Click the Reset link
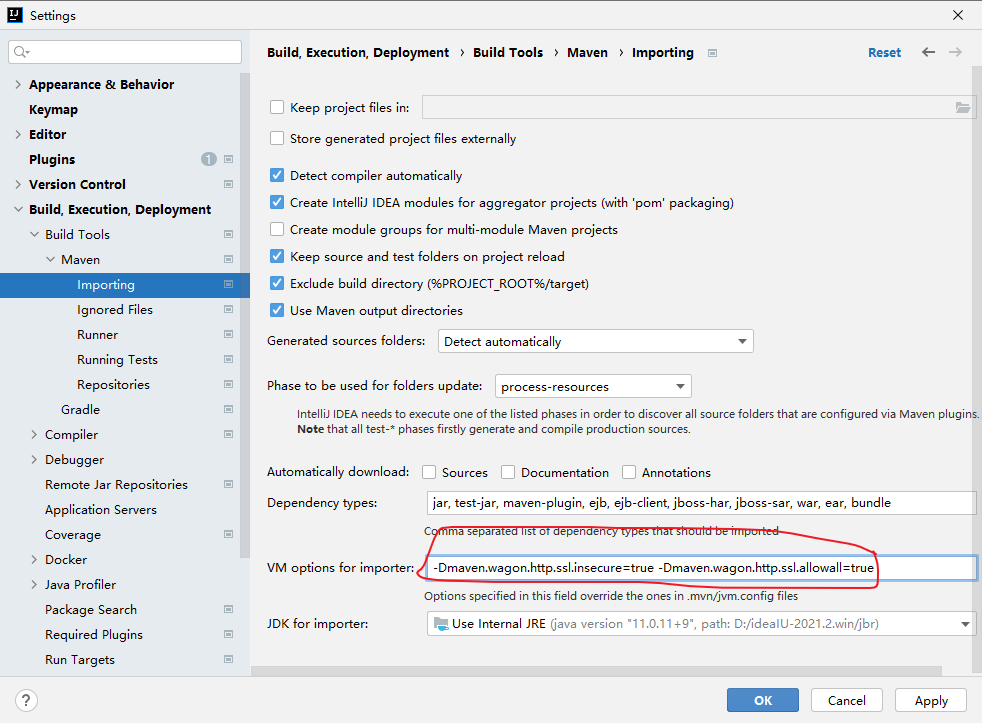This screenshot has height=723, width=982. (884, 53)
